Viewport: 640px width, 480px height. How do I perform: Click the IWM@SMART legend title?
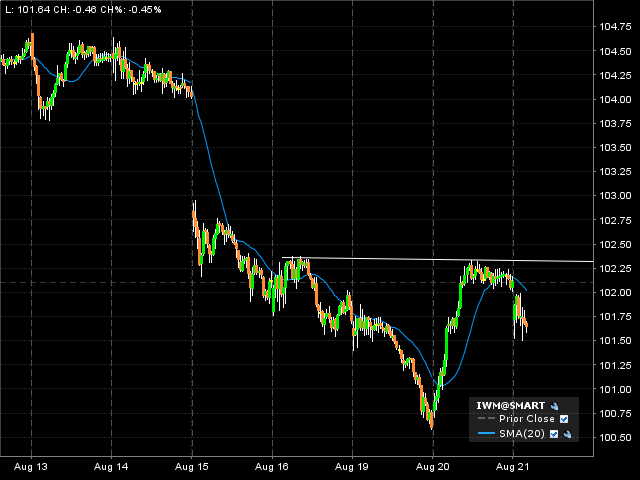point(511,406)
